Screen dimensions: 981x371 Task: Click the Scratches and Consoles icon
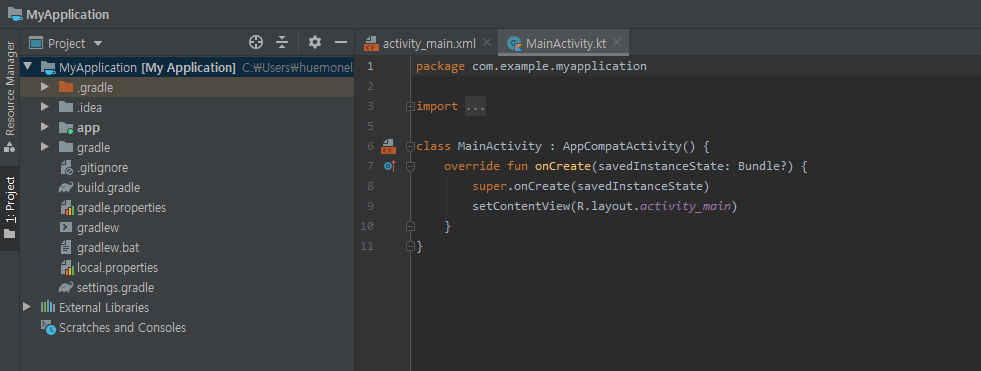(x=48, y=327)
